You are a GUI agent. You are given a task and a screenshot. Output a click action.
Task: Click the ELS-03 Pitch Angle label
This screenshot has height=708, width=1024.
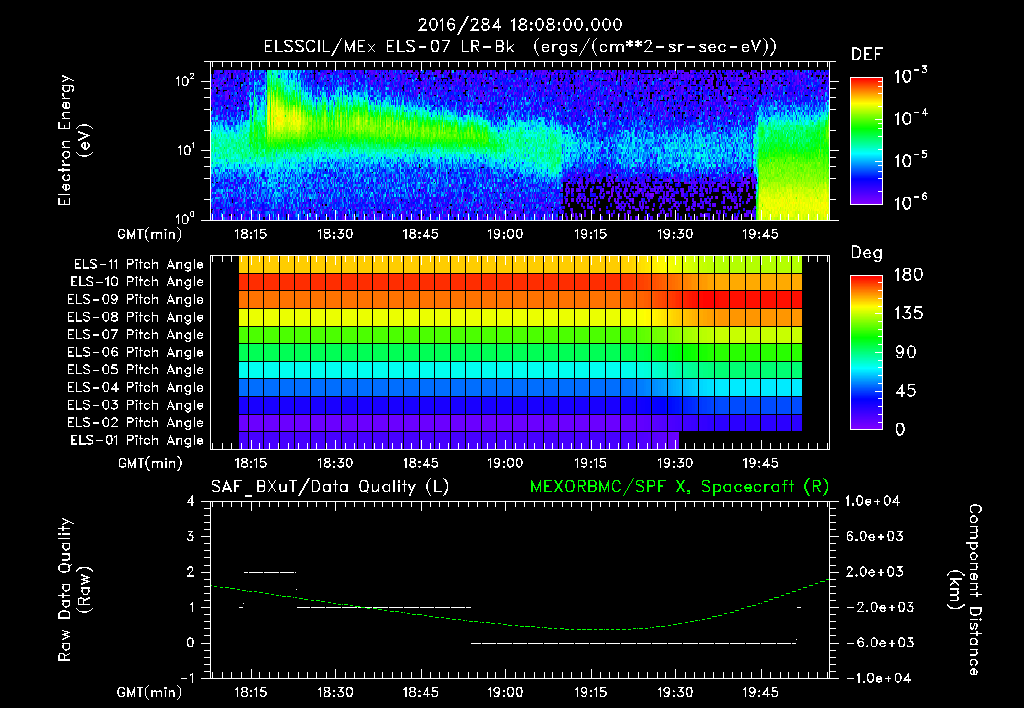(136, 405)
